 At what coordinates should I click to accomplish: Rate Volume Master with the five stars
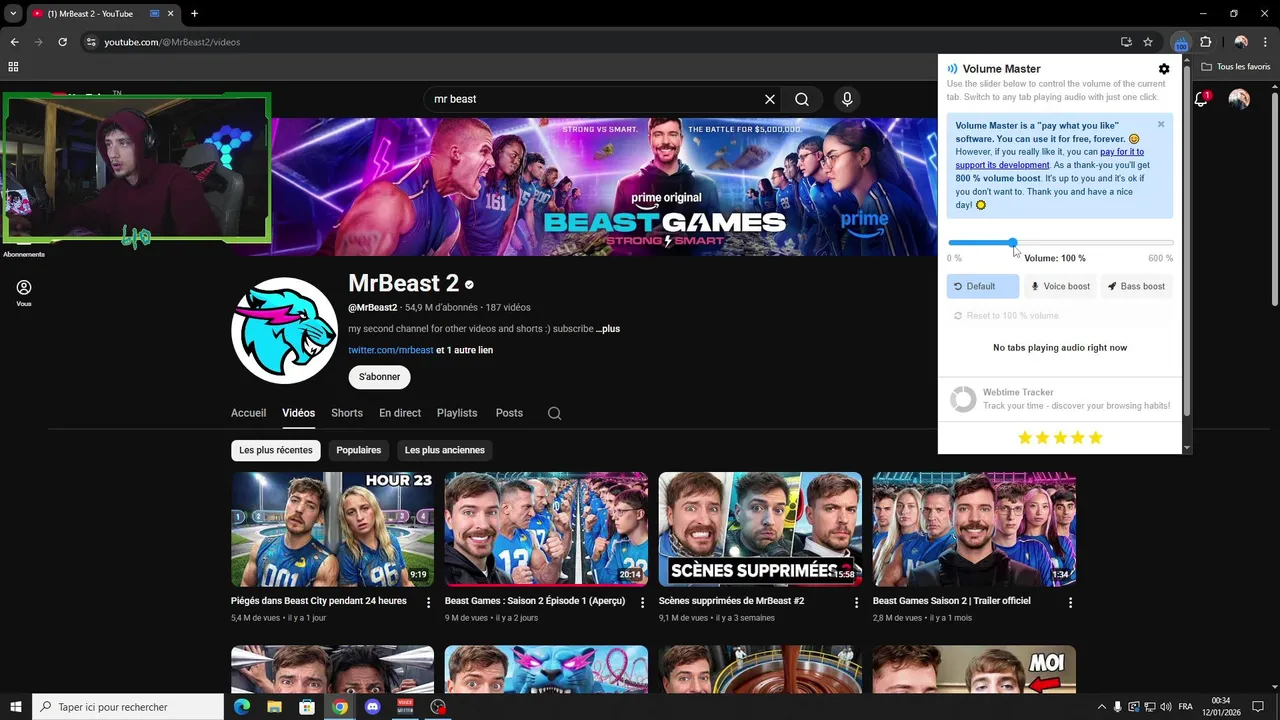pos(1060,438)
